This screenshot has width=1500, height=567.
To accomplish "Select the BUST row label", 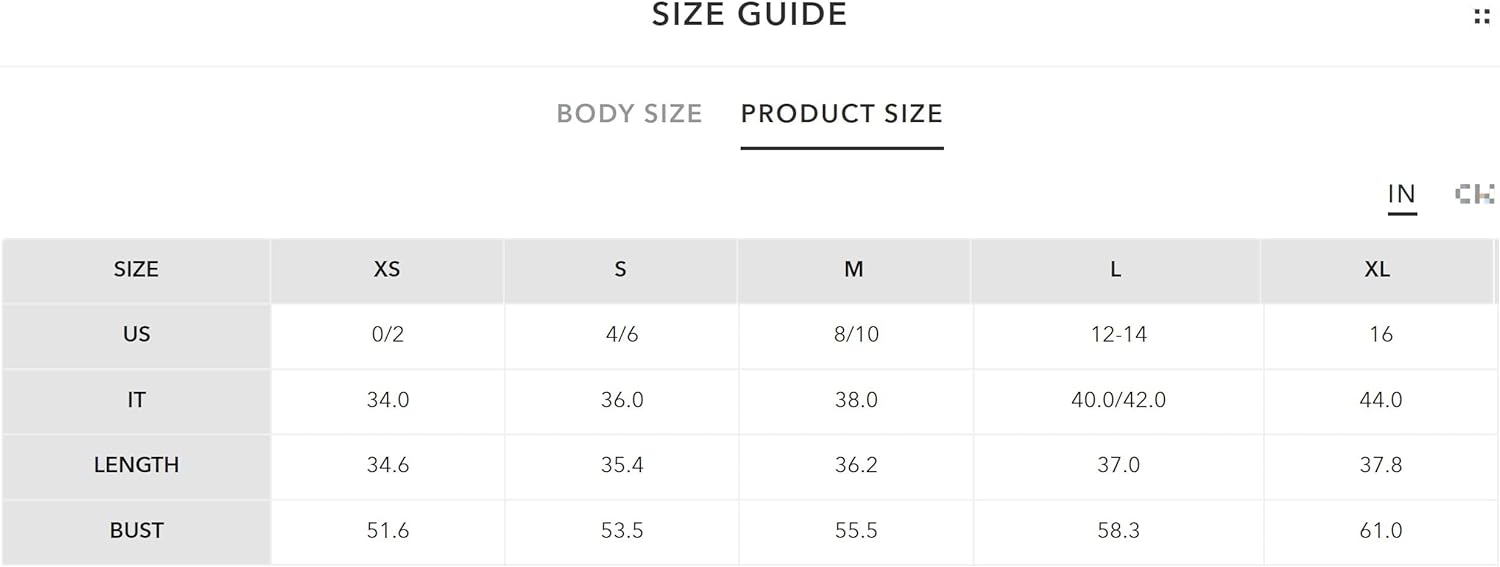I will coord(136,531).
